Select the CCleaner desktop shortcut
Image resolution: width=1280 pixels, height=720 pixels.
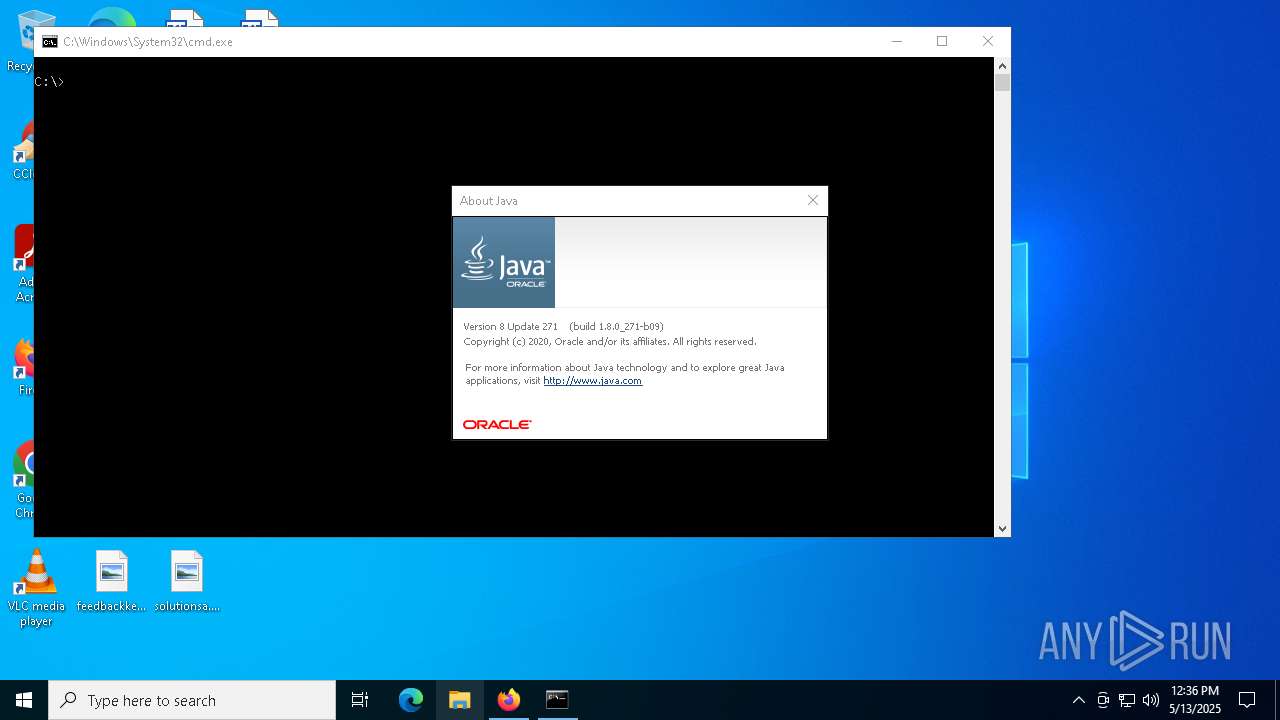point(23,150)
